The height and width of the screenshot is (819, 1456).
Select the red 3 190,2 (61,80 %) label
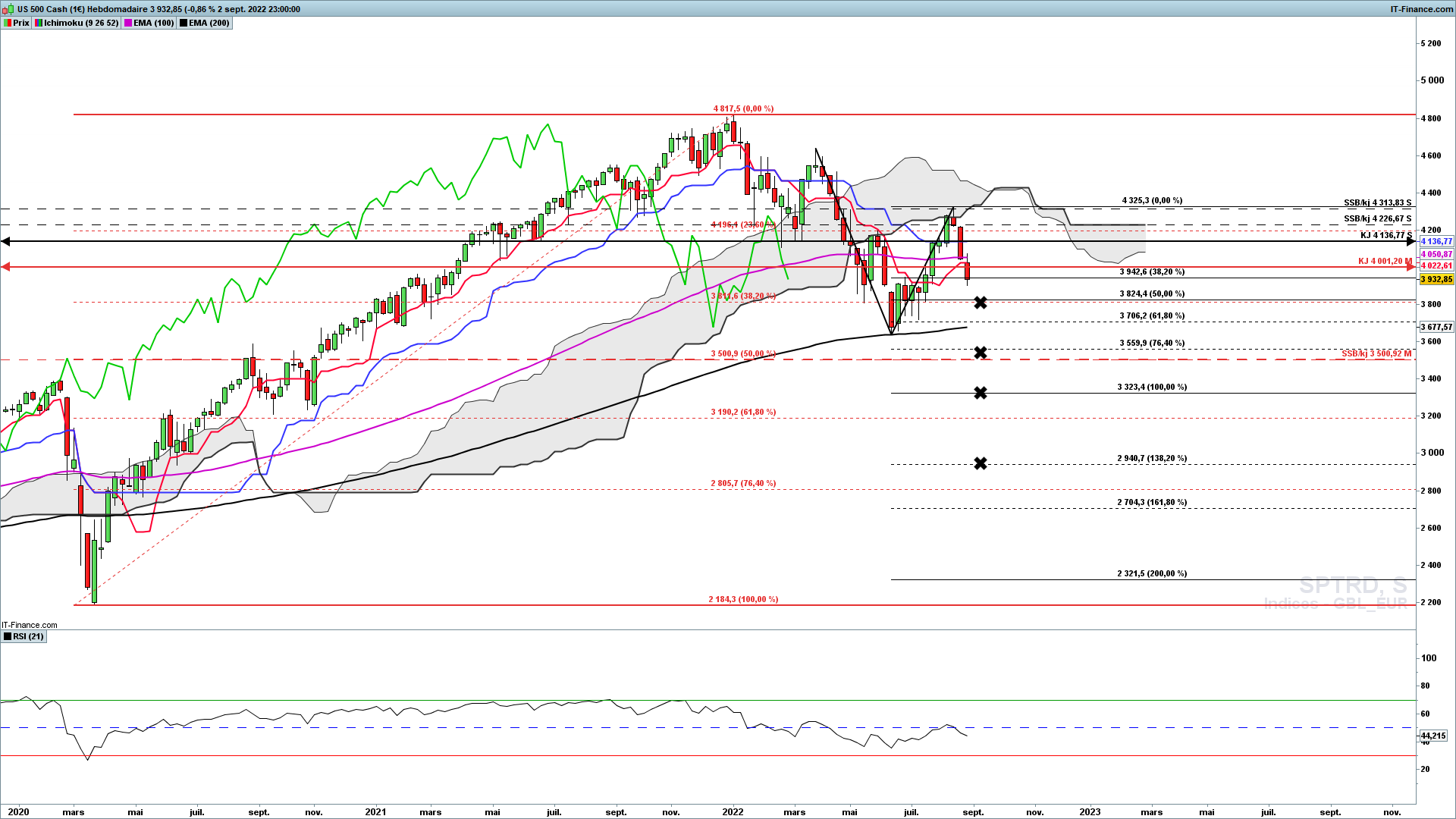coord(743,412)
